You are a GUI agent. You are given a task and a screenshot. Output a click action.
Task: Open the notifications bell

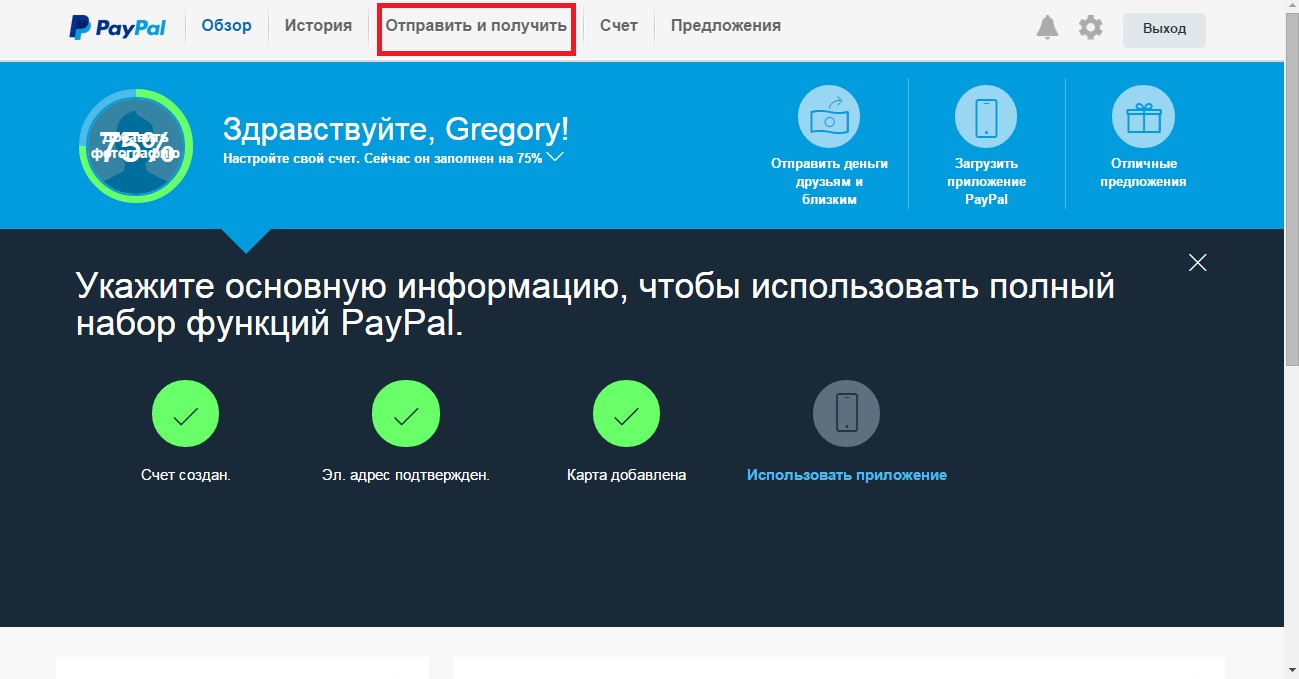pyautogui.click(x=1047, y=28)
